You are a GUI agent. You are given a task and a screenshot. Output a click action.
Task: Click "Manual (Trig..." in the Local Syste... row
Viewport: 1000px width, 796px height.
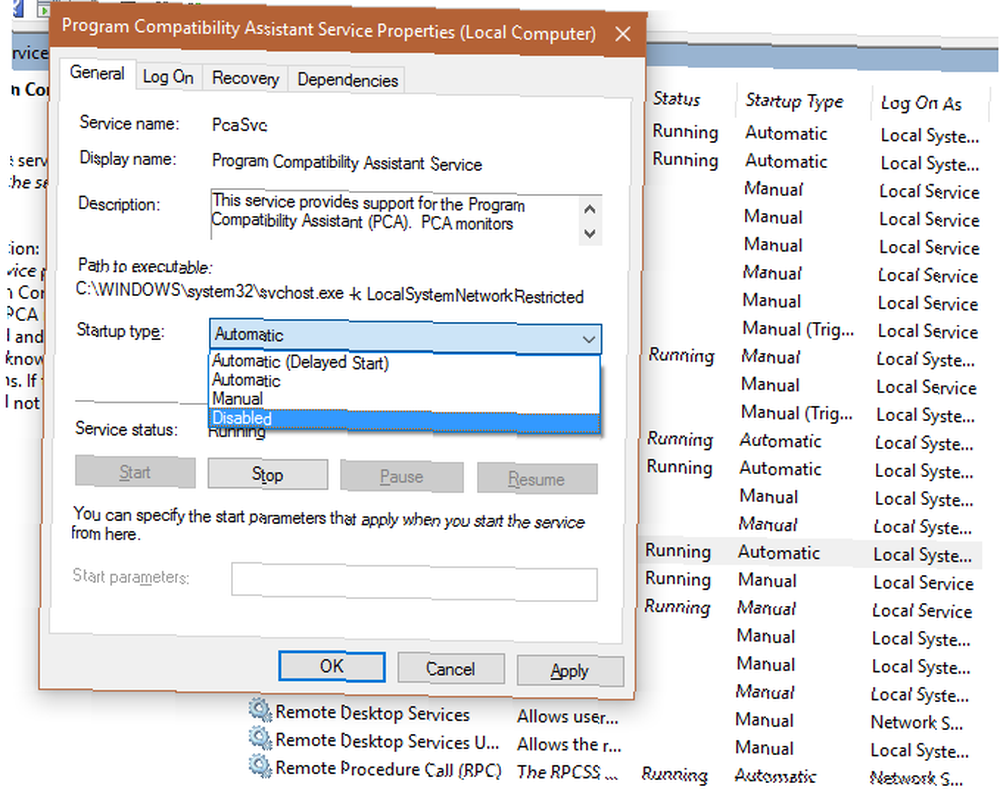coord(797,413)
